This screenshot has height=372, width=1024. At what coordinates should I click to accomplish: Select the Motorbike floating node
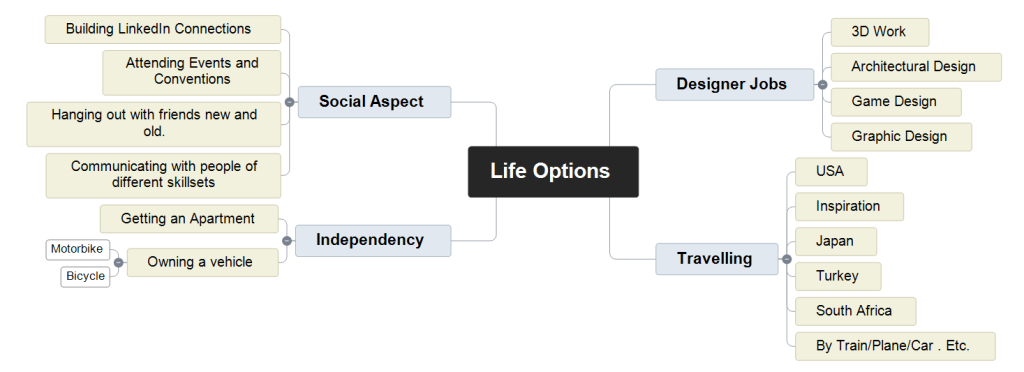(78, 249)
